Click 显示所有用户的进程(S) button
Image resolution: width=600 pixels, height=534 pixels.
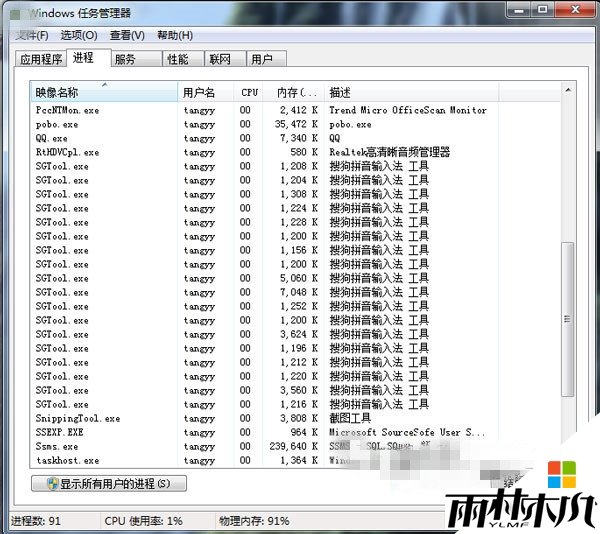[x=109, y=484]
